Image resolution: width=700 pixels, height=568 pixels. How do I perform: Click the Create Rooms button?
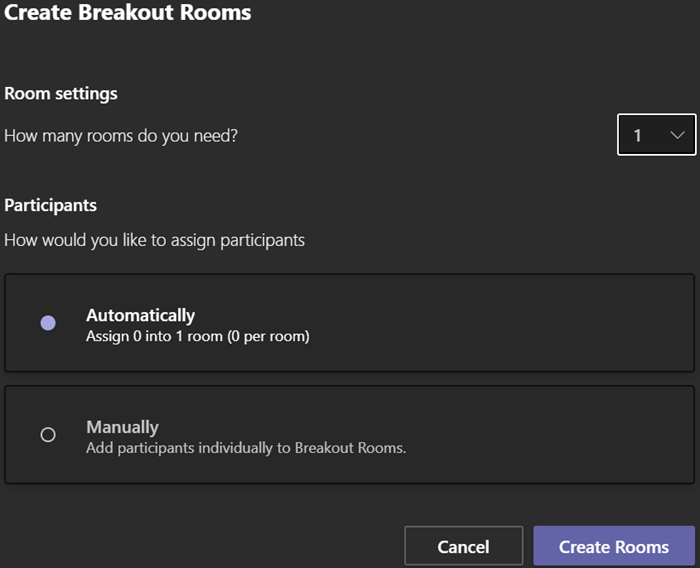(x=614, y=547)
